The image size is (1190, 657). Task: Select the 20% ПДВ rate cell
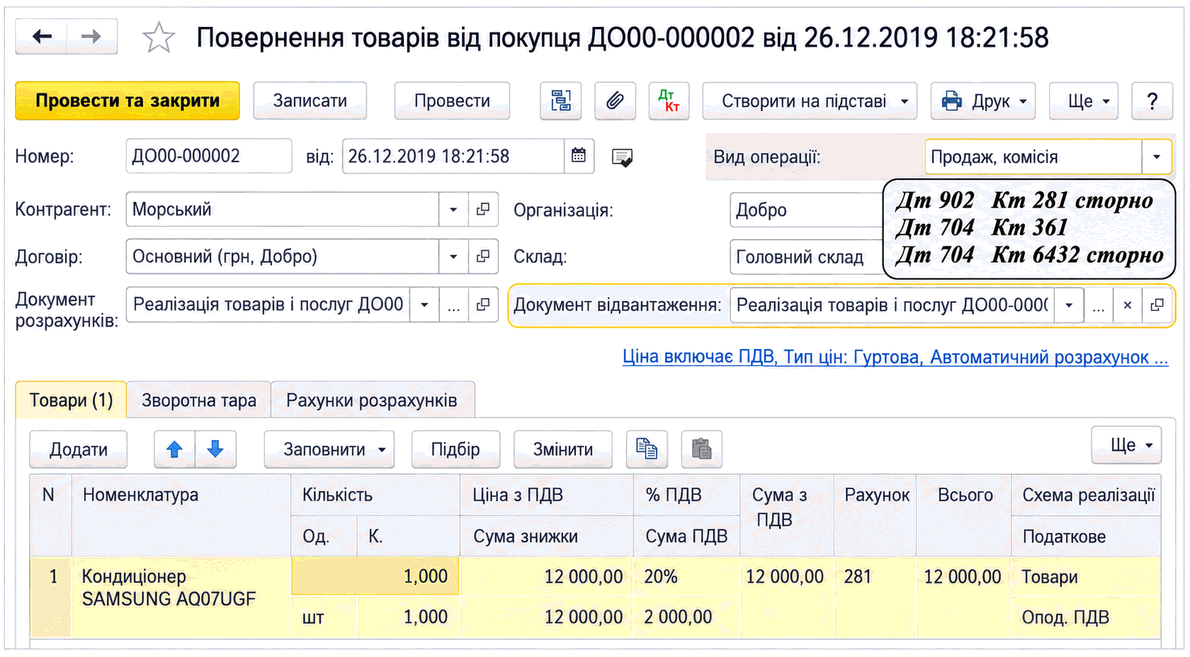coord(686,577)
